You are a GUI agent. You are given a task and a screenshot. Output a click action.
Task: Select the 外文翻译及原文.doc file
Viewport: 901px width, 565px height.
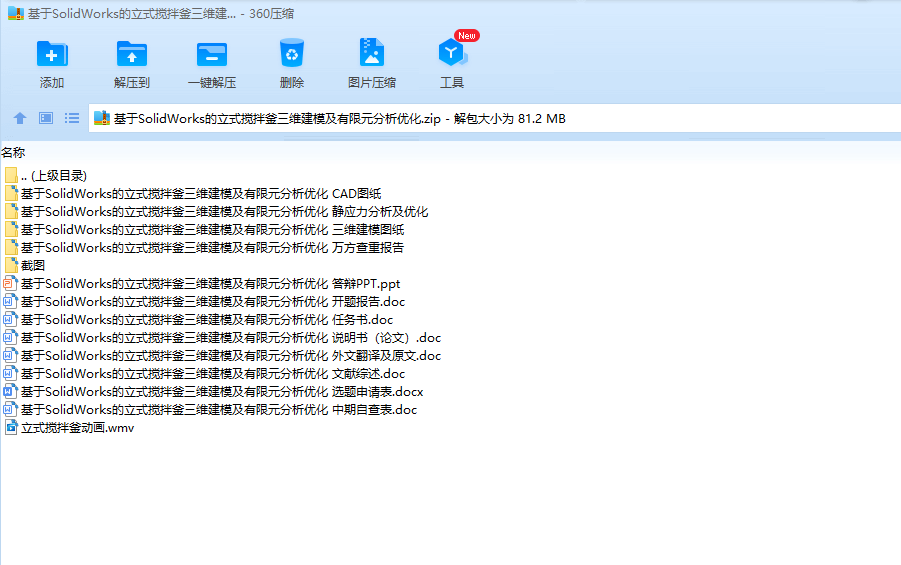click(223, 356)
